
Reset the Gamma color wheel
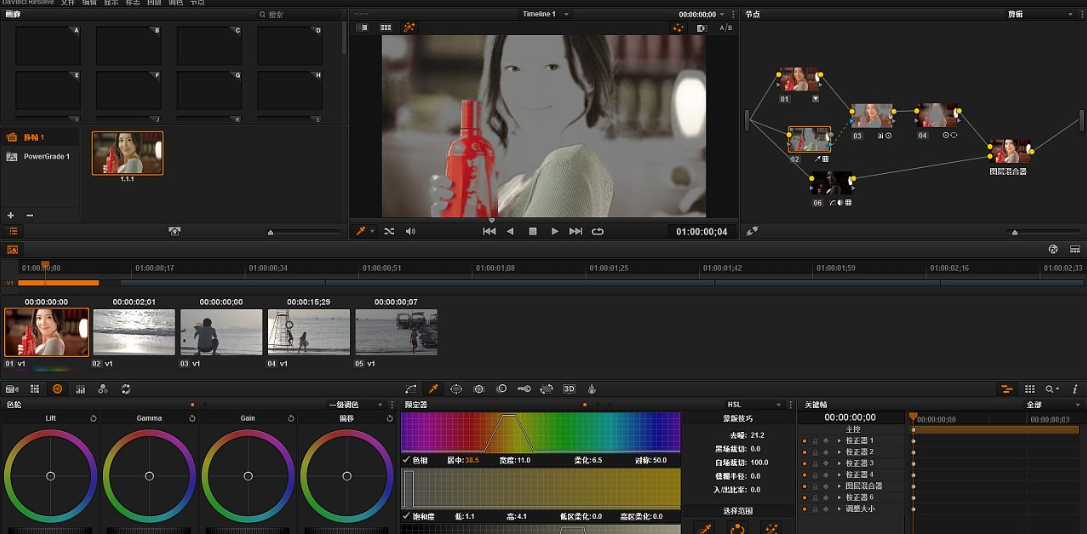[192, 419]
